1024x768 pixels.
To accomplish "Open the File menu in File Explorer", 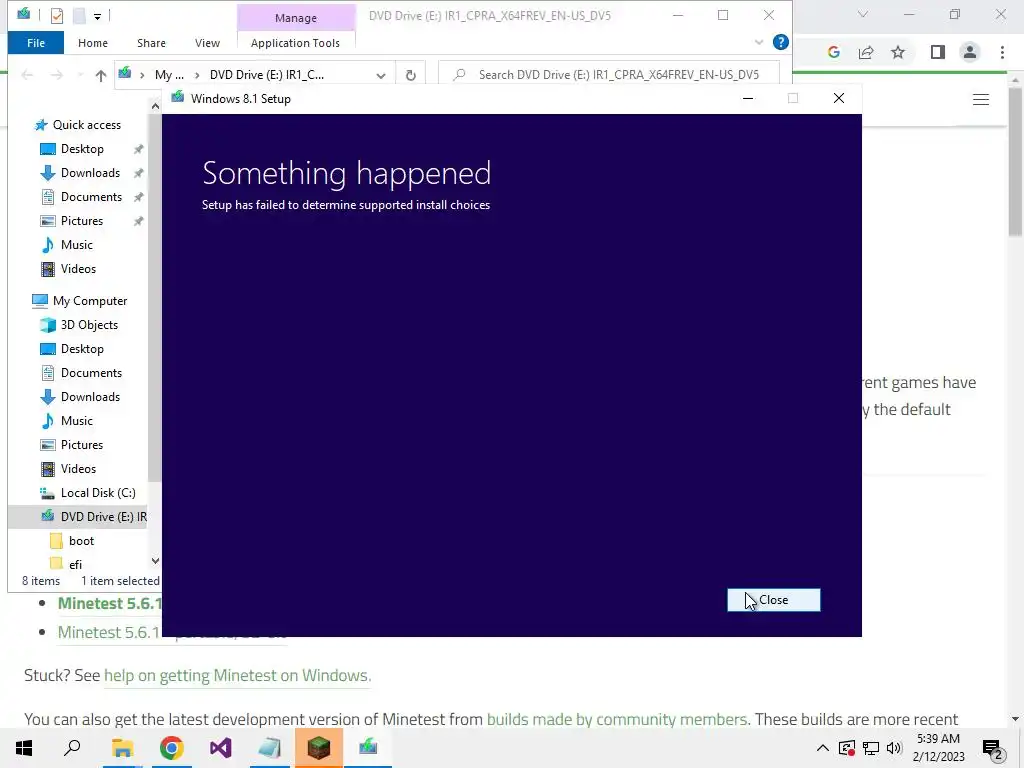I will 36,43.
